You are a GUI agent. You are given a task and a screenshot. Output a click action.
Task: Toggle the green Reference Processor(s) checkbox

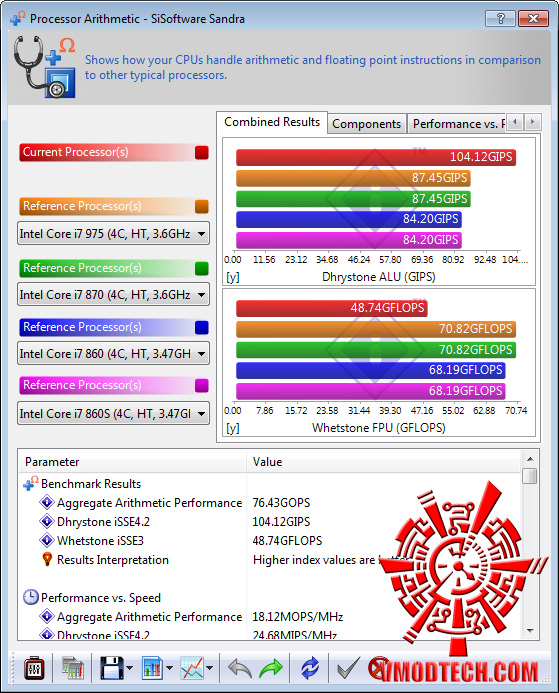pyautogui.click(x=202, y=268)
